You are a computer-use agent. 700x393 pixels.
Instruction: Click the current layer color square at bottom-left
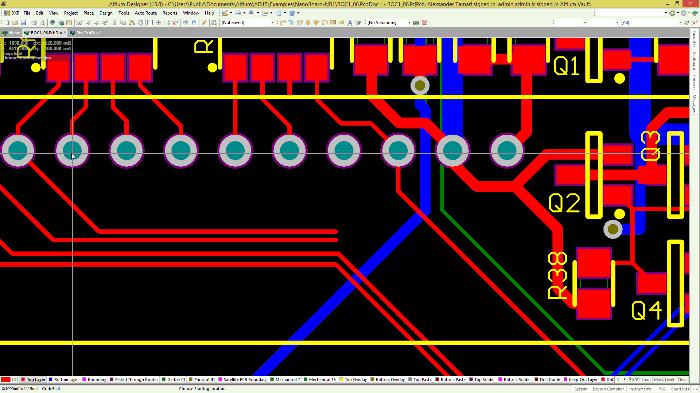click(x=5, y=380)
